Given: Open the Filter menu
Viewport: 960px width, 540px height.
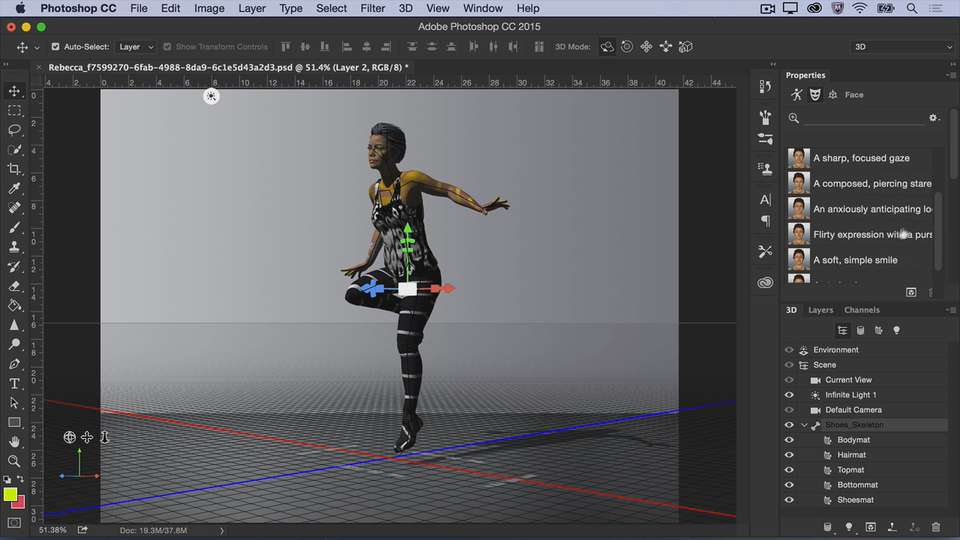Looking at the screenshot, I should (372, 9).
